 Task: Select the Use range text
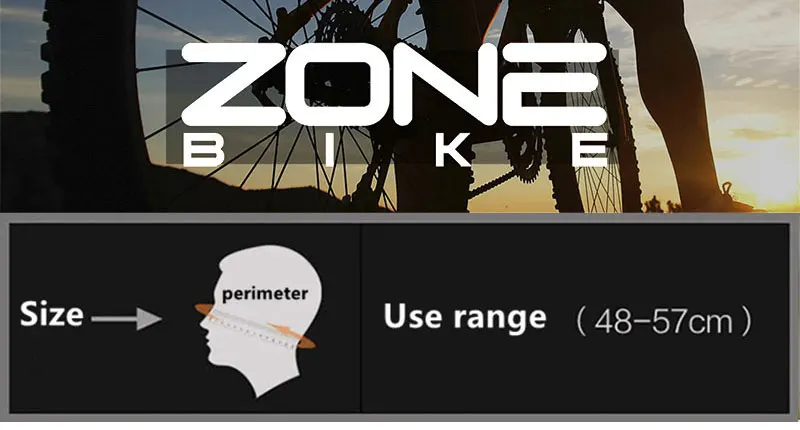coord(465,317)
